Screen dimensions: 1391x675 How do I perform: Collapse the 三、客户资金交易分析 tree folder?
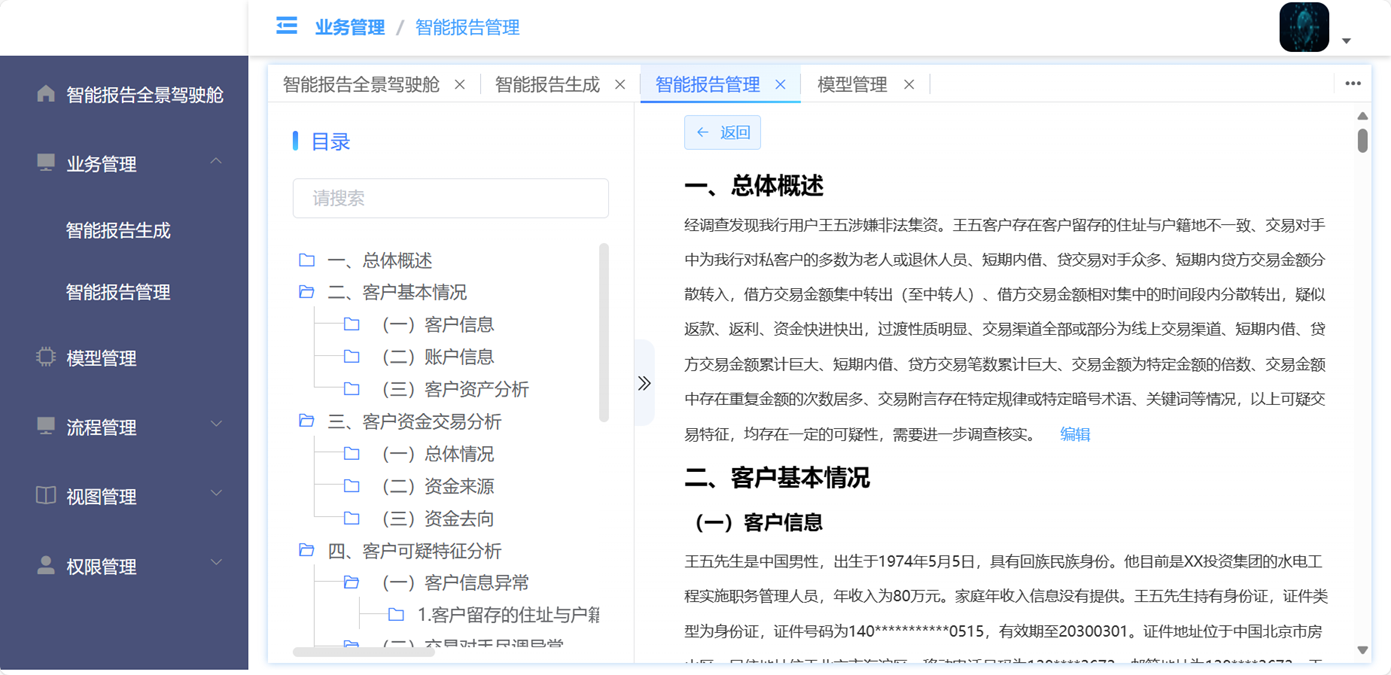click(x=307, y=421)
